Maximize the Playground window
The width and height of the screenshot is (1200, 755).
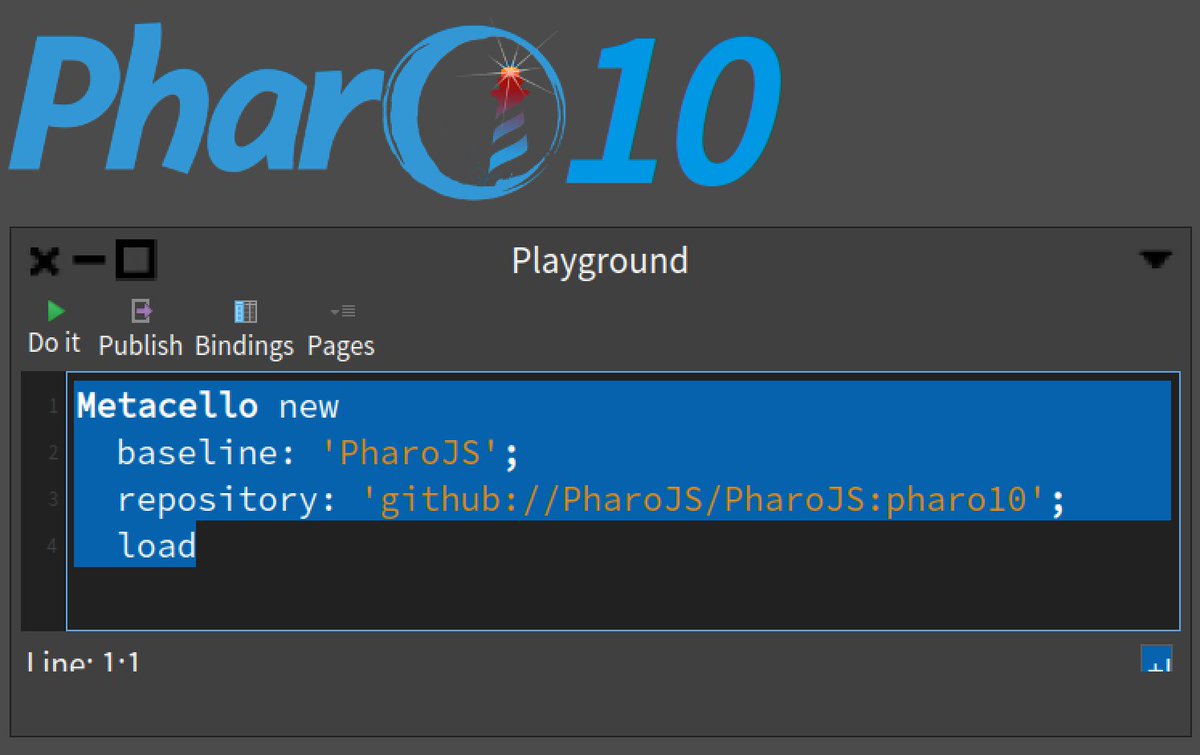(x=135, y=261)
